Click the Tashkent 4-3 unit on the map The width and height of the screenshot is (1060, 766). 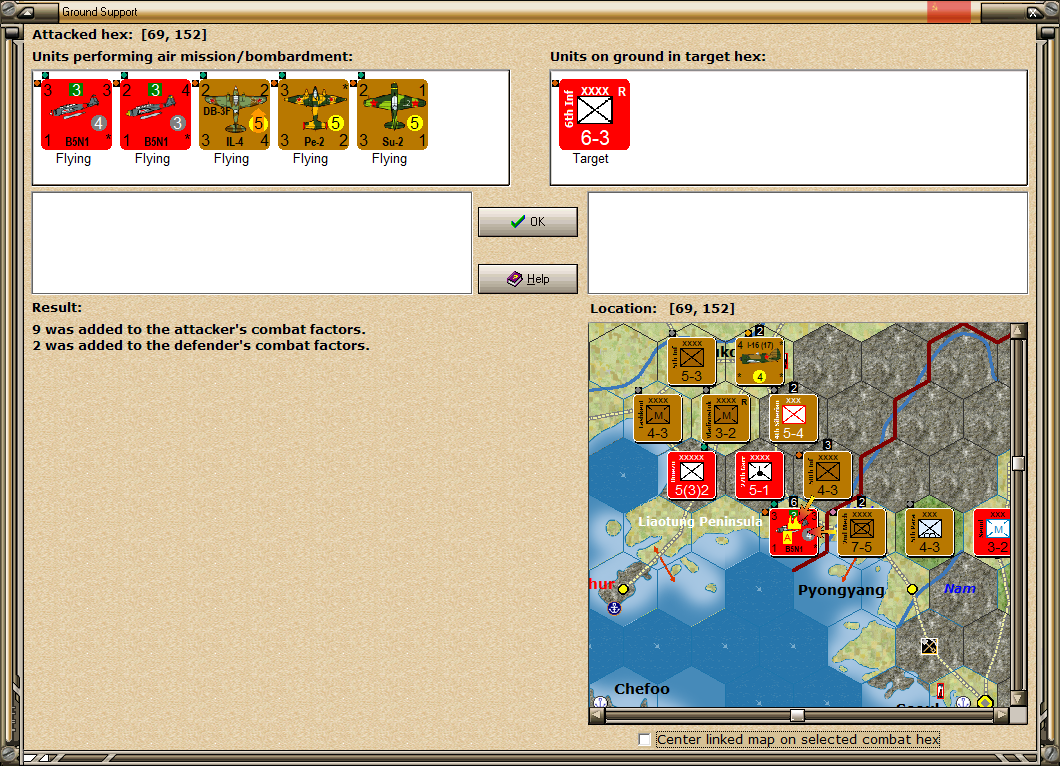pyautogui.click(x=657, y=420)
